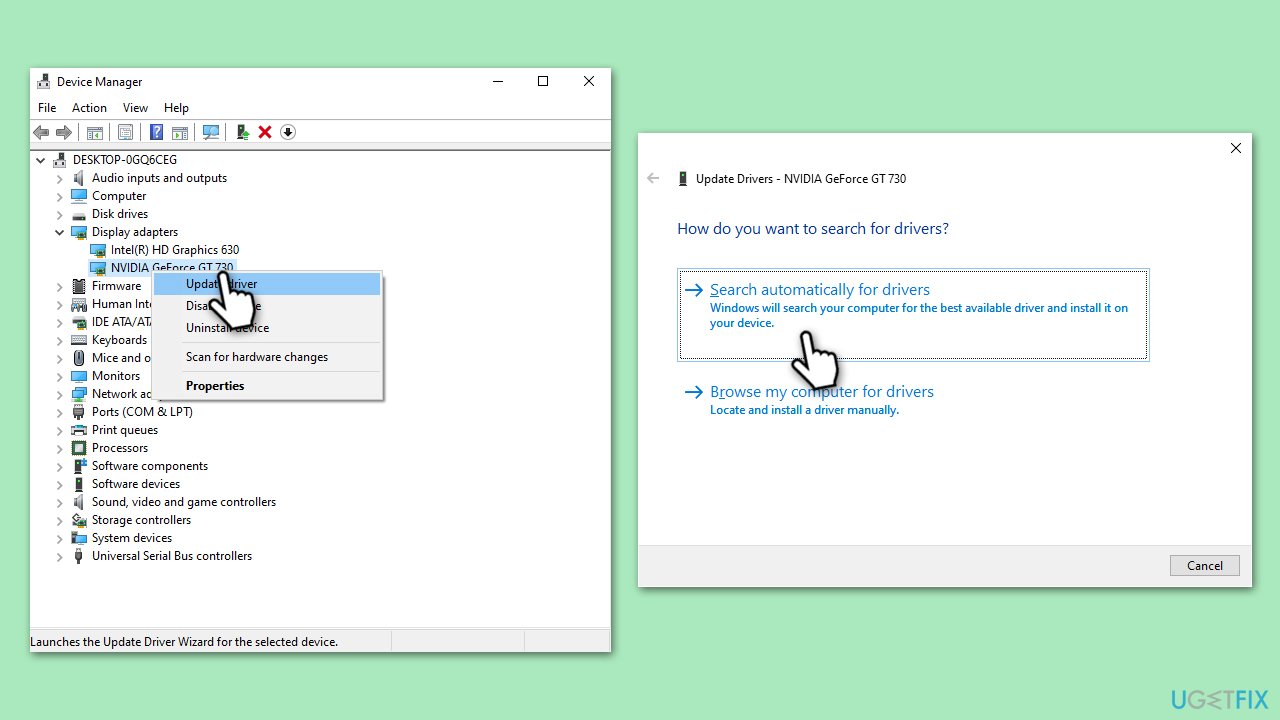Viewport: 1280px width, 720px height.
Task: Close the Update Drivers dialog with X
Action: (1236, 148)
